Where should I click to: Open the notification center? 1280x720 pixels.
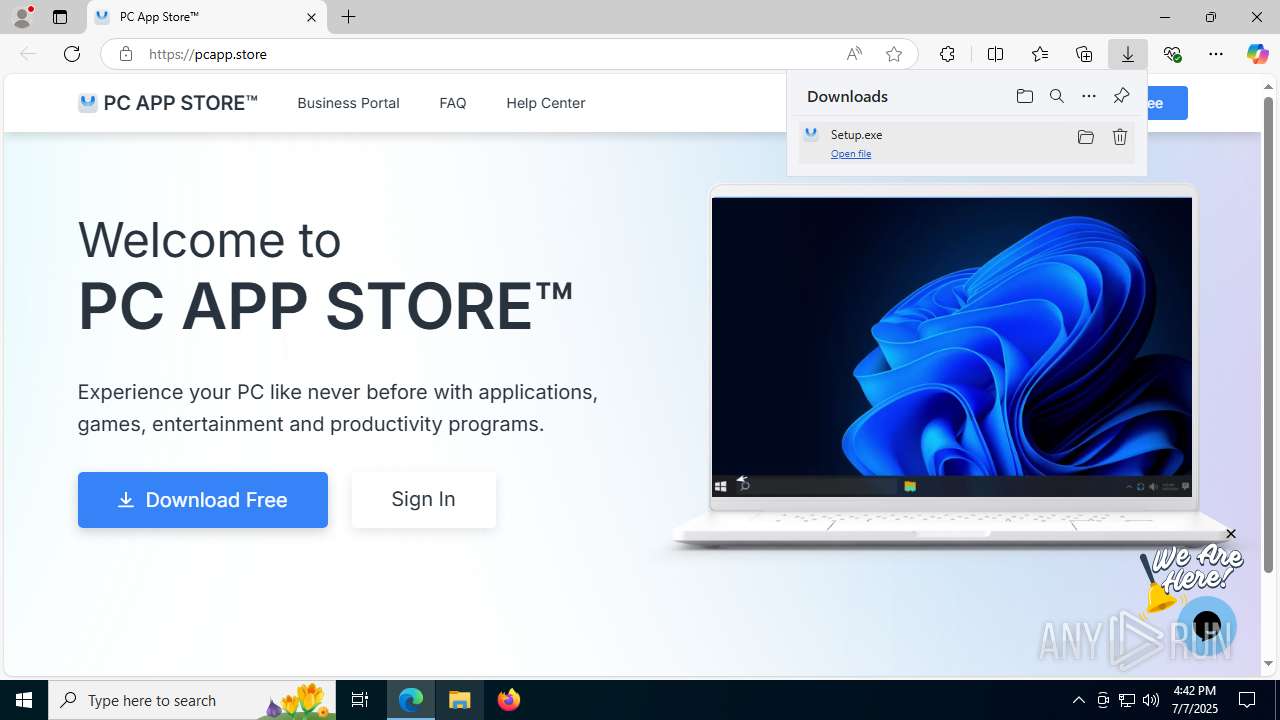pos(1247,700)
